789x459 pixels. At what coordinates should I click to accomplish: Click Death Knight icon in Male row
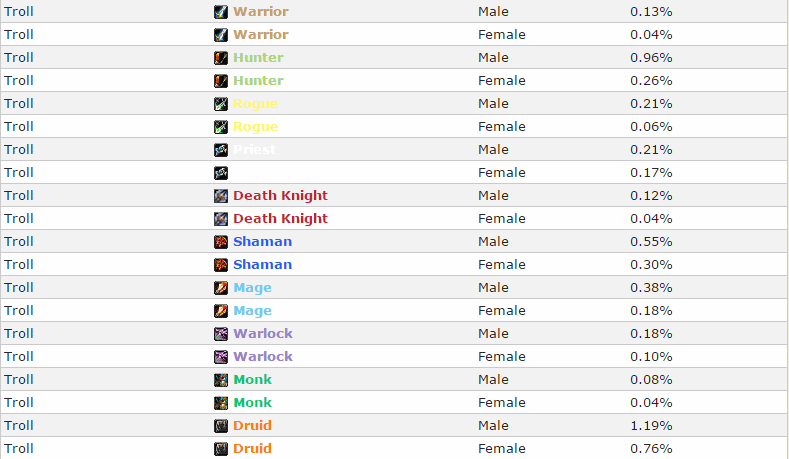[220, 196]
